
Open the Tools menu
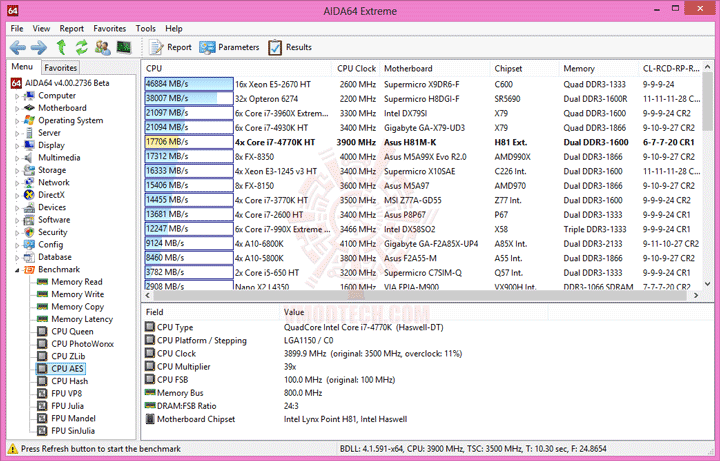tap(146, 28)
